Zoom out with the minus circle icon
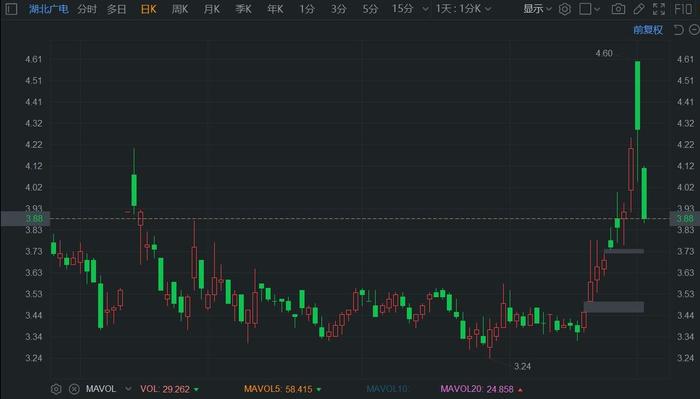This screenshot has height=399, width=700. pos(694,30)
